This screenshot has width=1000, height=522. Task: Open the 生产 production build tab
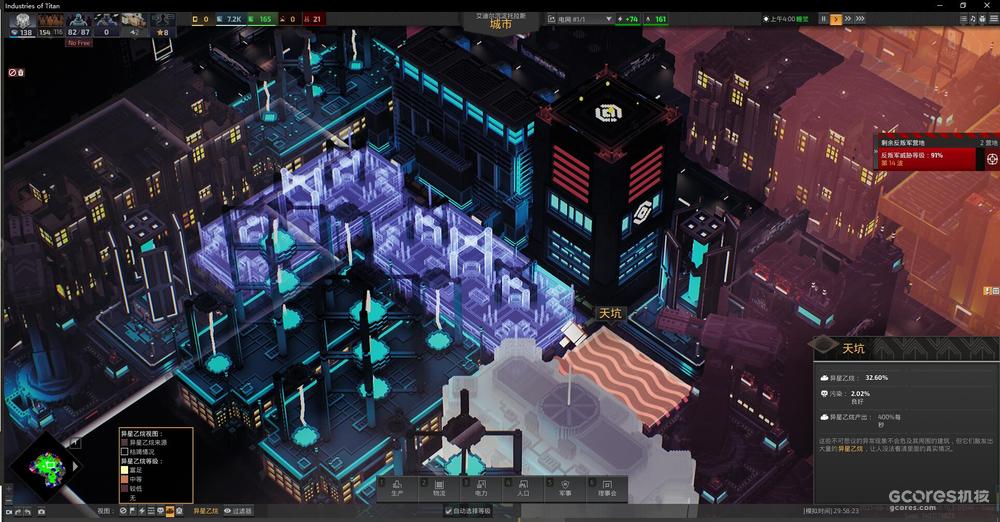397,488
